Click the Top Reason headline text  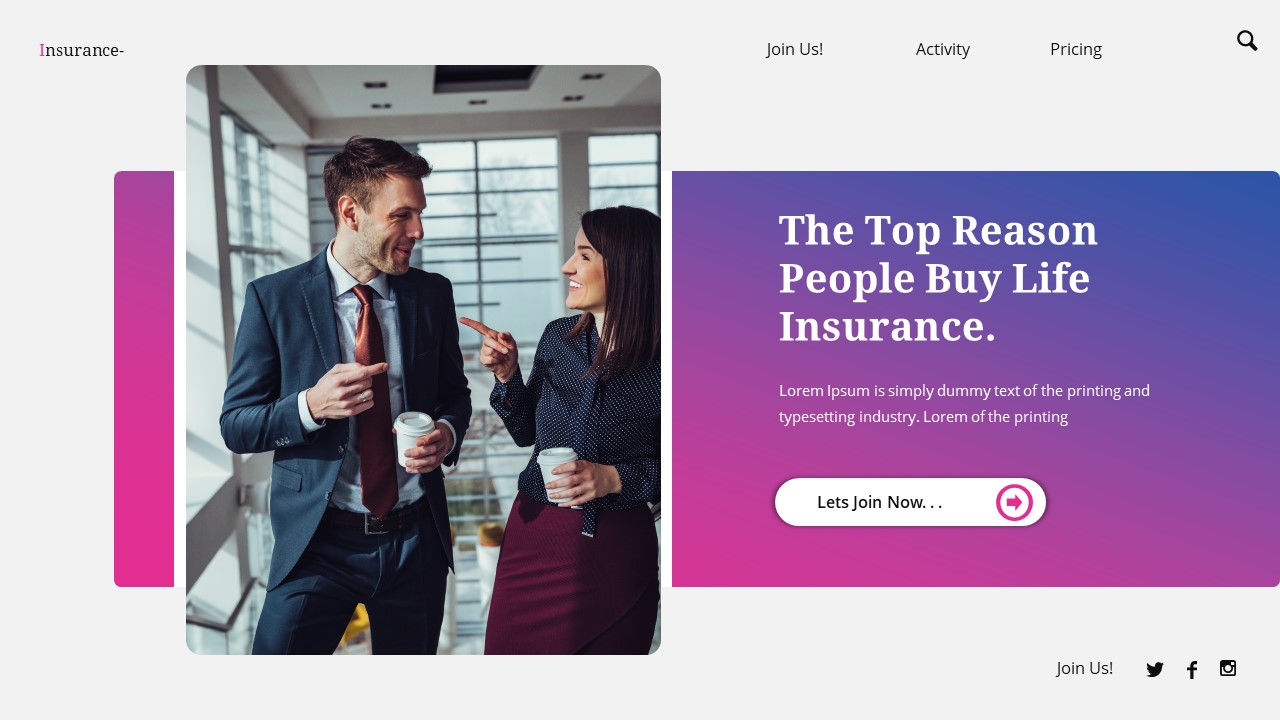[938, 278]
